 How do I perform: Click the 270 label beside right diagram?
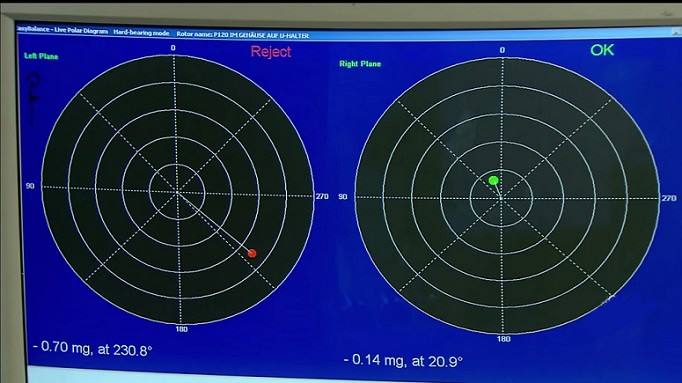click(669, 198)
